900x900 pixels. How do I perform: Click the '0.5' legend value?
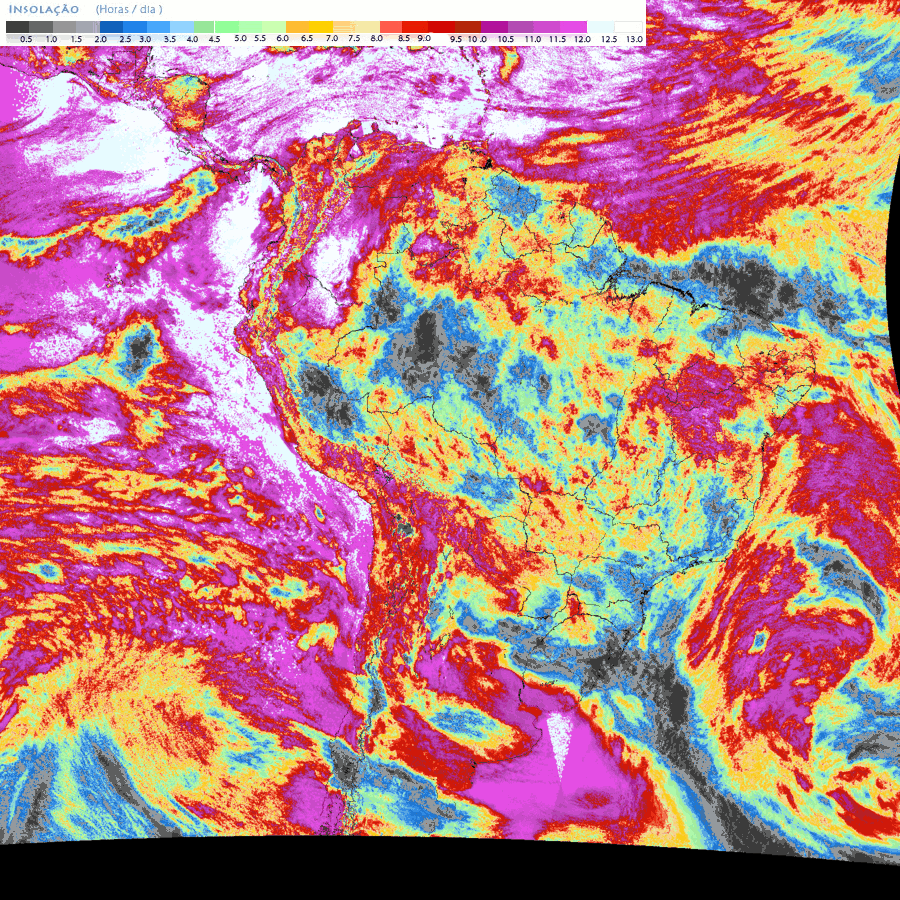click(x=26, y=39)
